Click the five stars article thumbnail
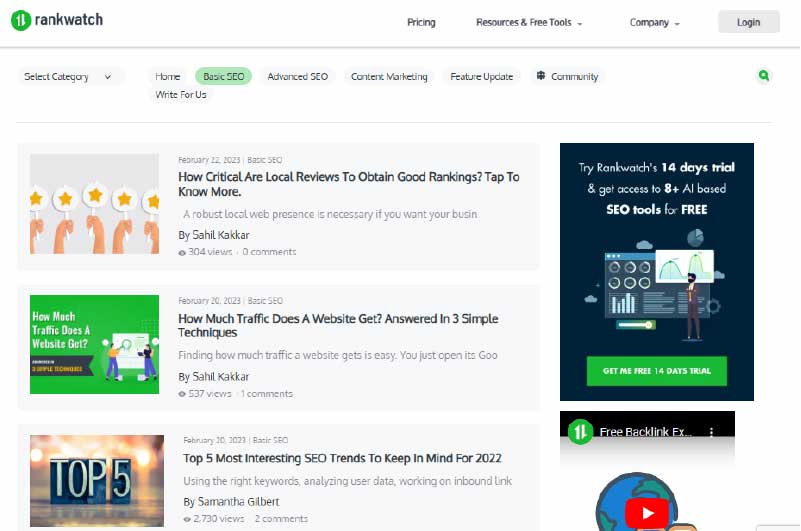 point(95,204)
